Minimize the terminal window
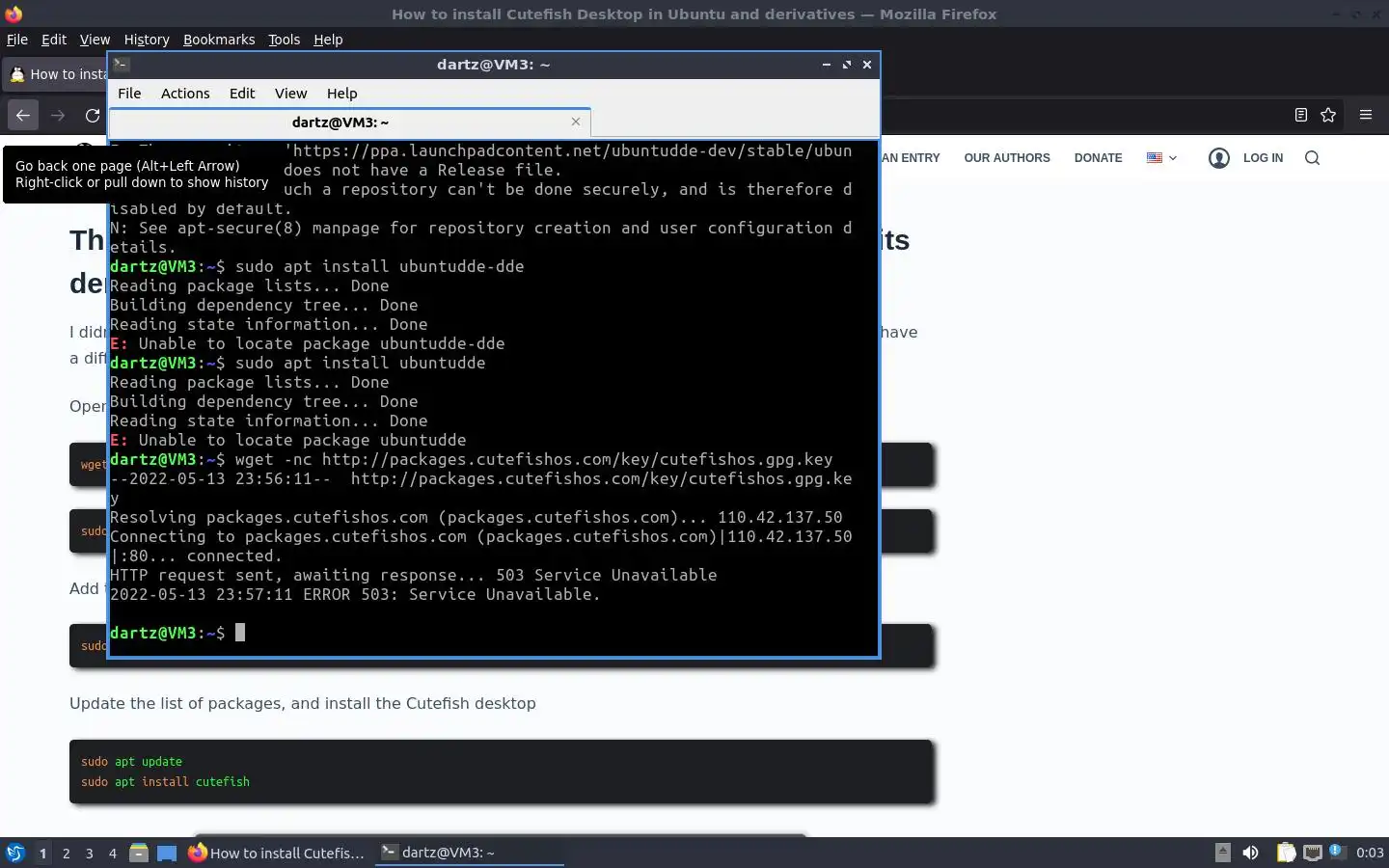The height and width of the screenshot is (868, 1389). point(827,65)
